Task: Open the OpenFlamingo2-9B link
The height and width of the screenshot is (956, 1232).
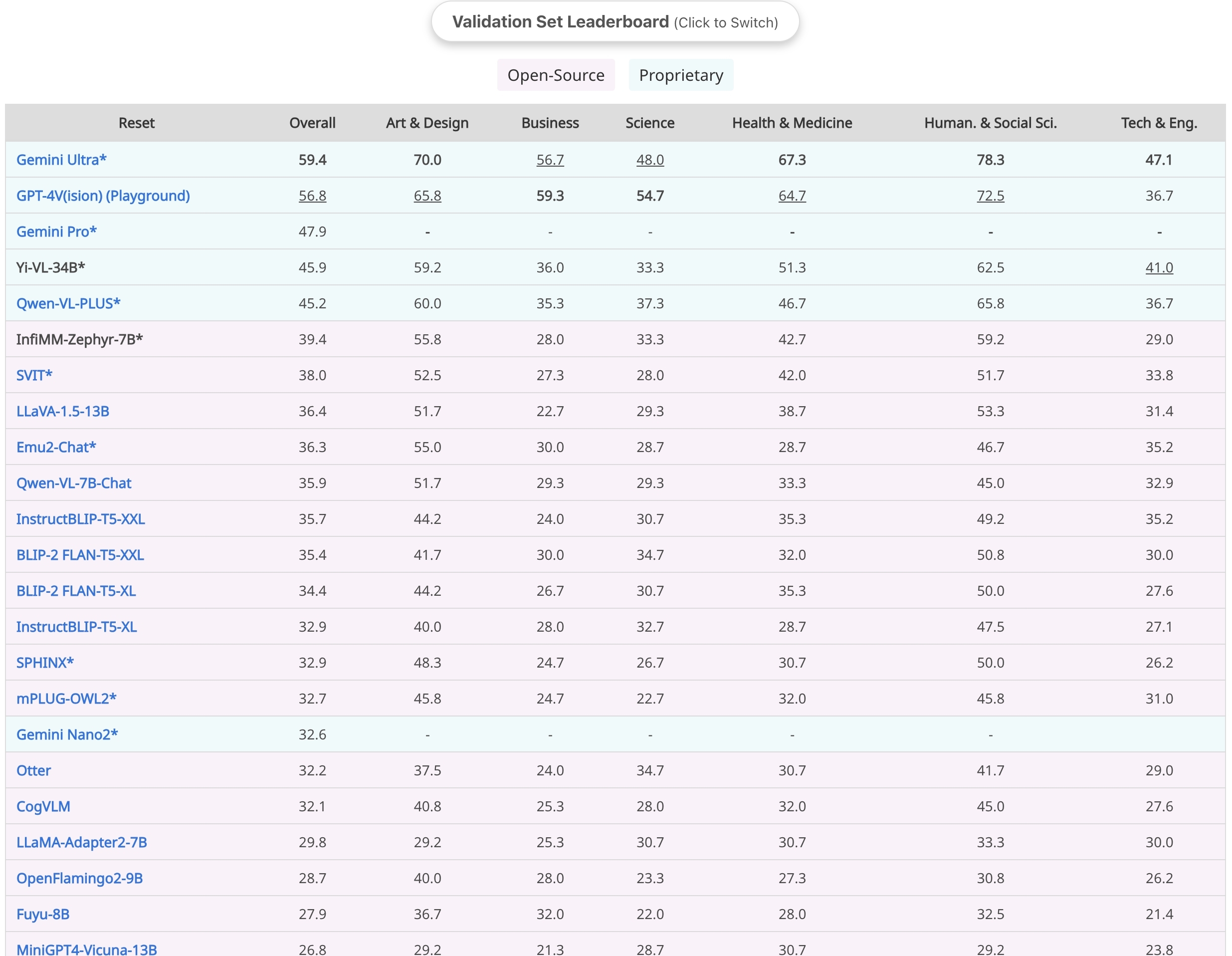Action: [x=79, y=878]
